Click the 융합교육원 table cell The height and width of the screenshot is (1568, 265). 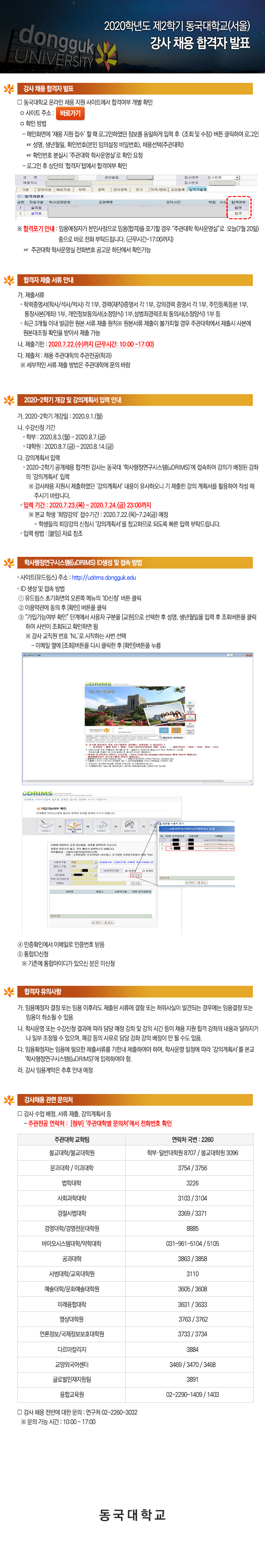(x=72, y=1394)
